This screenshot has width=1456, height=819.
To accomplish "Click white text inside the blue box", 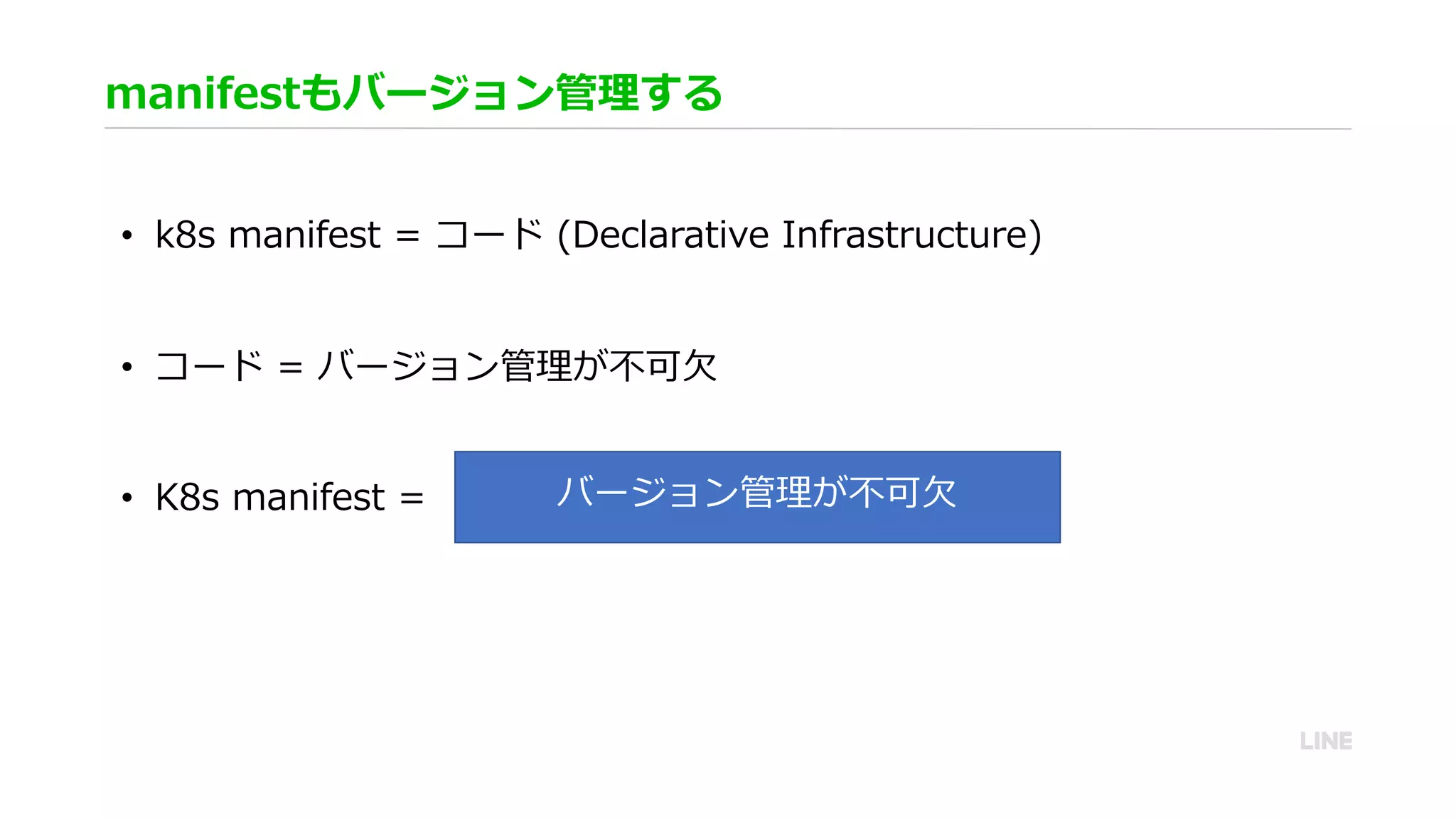I will click(x=757, y=492).
